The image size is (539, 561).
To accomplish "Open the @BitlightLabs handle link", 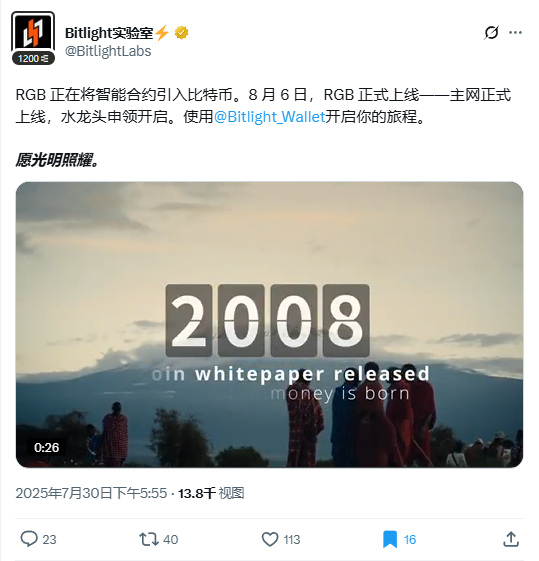I will [108, 51].
